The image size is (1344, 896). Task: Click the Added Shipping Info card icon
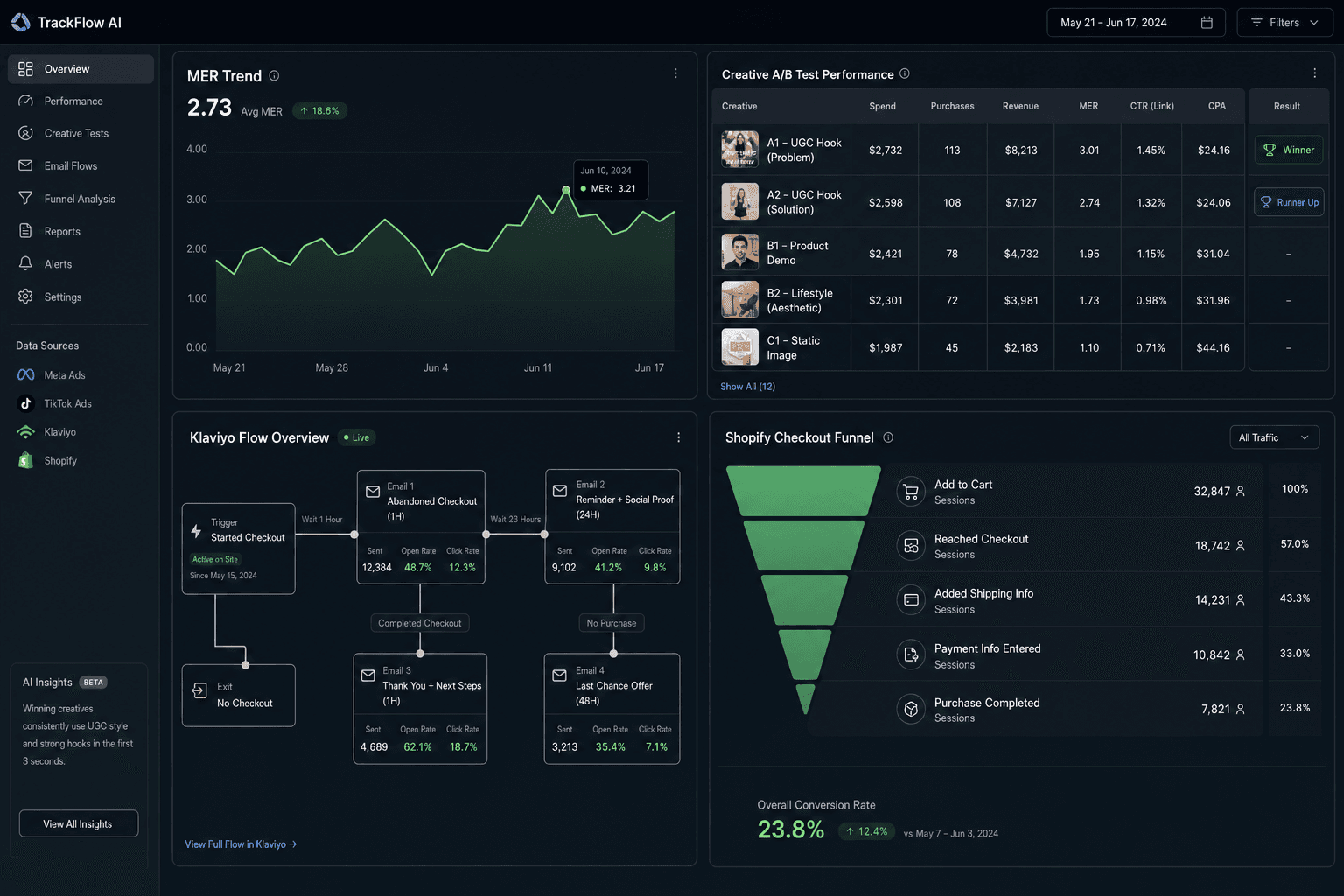click(x=911, y=600)
